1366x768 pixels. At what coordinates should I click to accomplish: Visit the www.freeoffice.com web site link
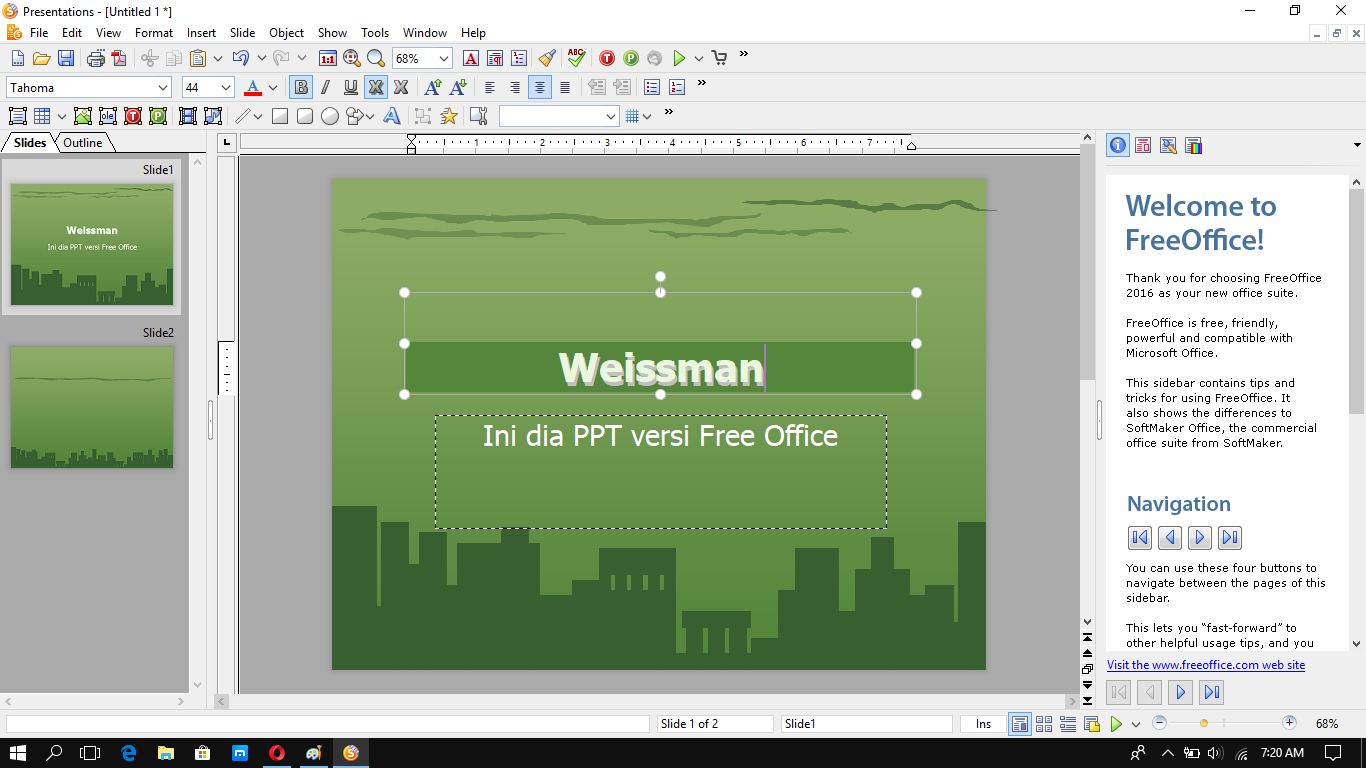tap(1206, 665)
